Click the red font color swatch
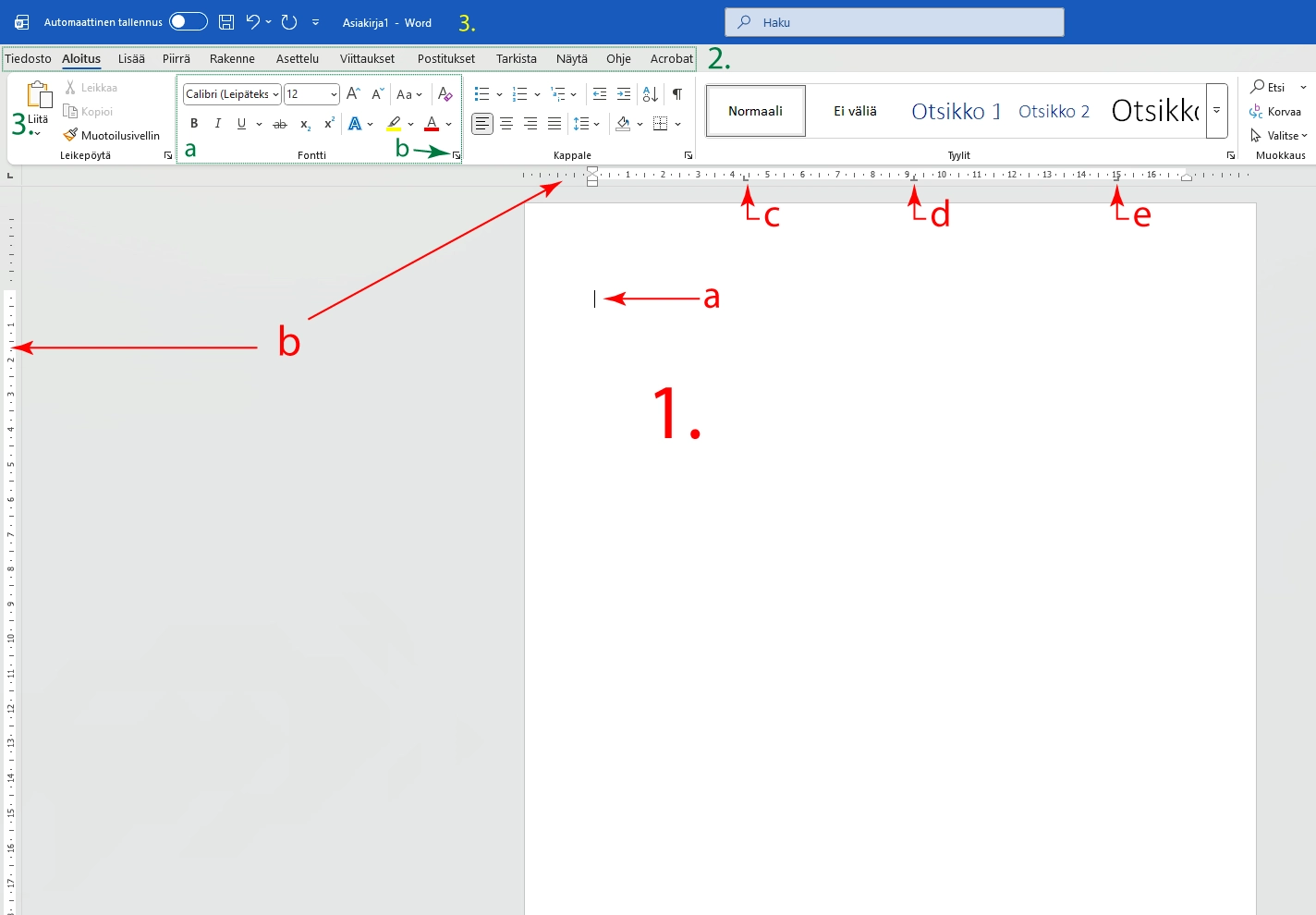Image resolution: width=1316 pixels, height=915 pixels. coord(432,124)
